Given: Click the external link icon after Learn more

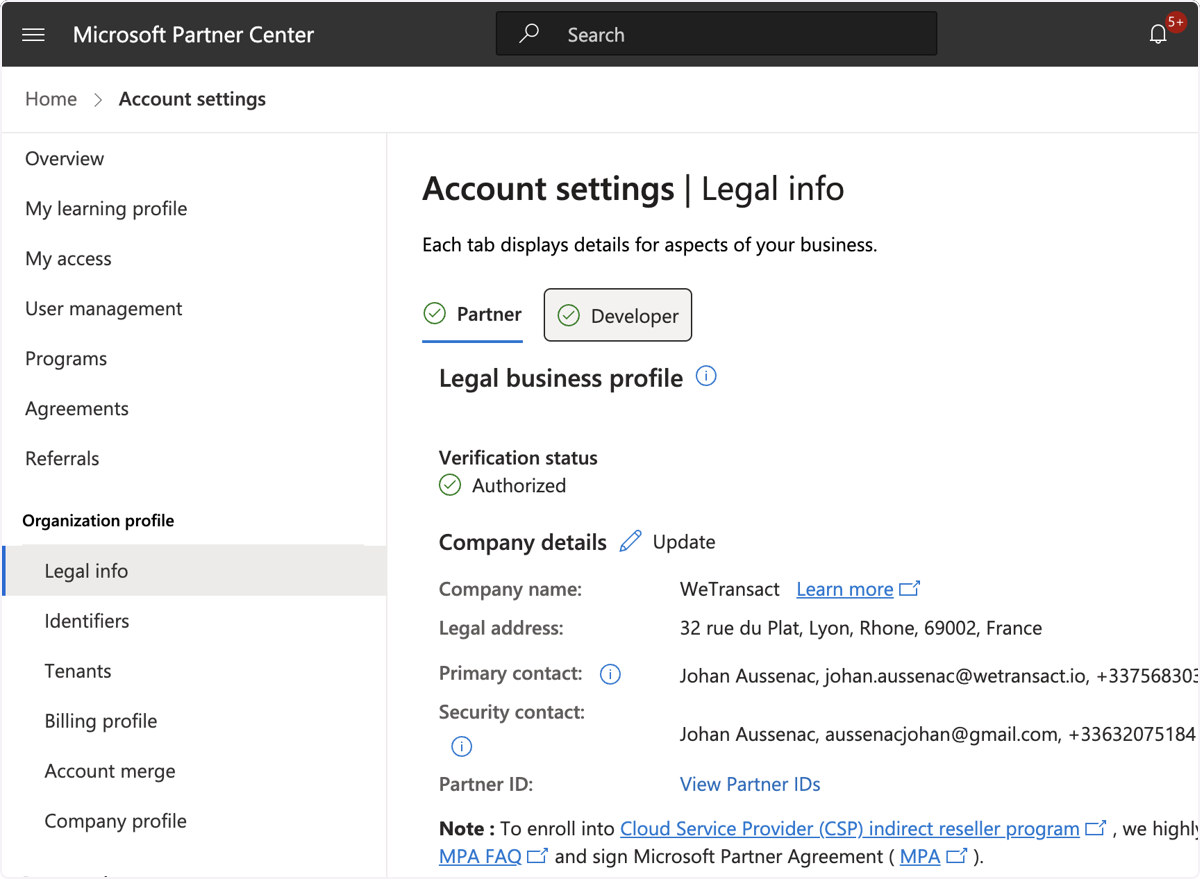Looking at the screenshot, I should pyautogui.click(x=909, y=589).
